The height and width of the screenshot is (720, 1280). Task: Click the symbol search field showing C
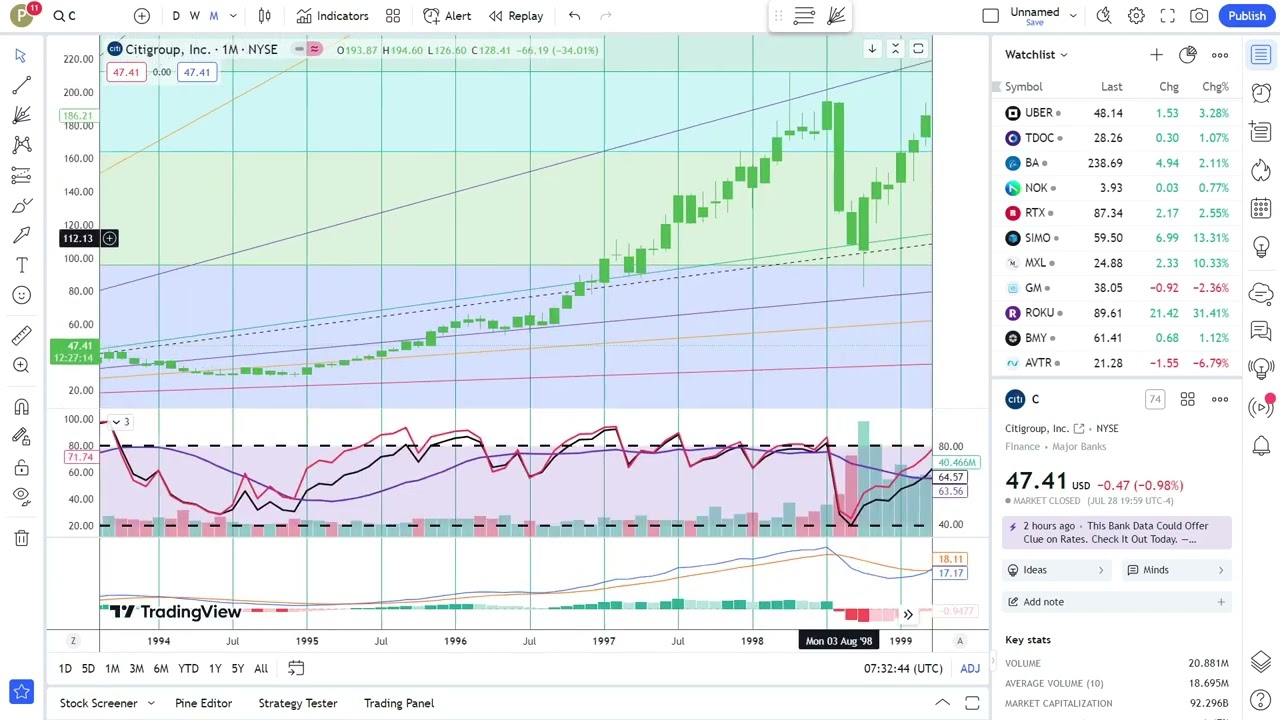pos(88,16)
